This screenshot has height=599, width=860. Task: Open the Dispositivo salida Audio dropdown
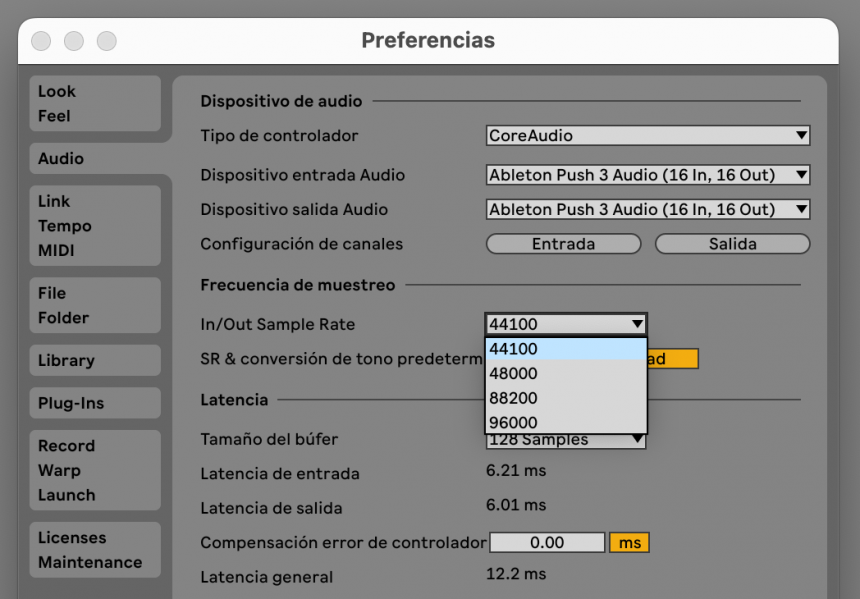coord(647,209)
